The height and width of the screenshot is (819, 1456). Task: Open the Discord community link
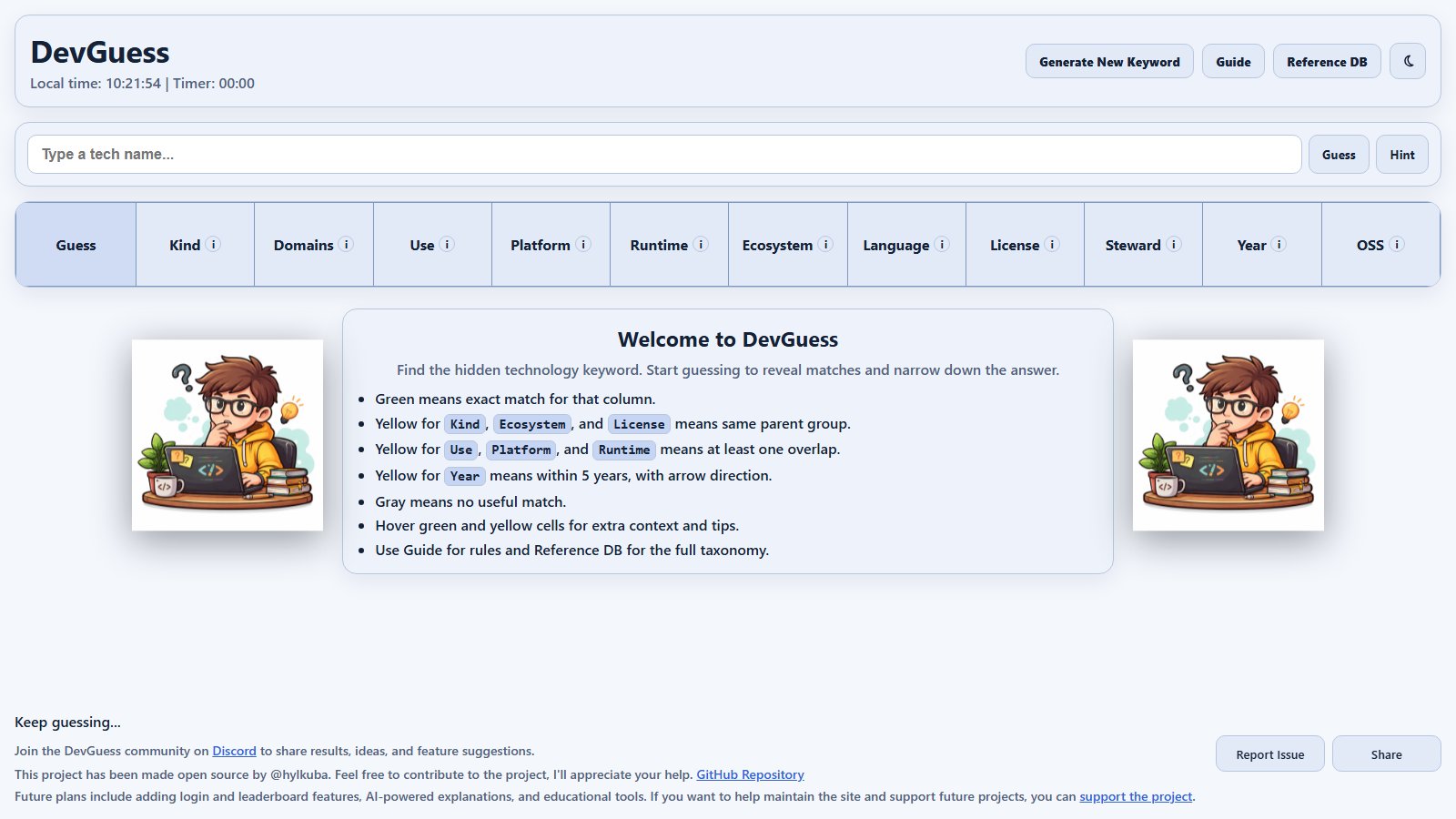(234, 751)
